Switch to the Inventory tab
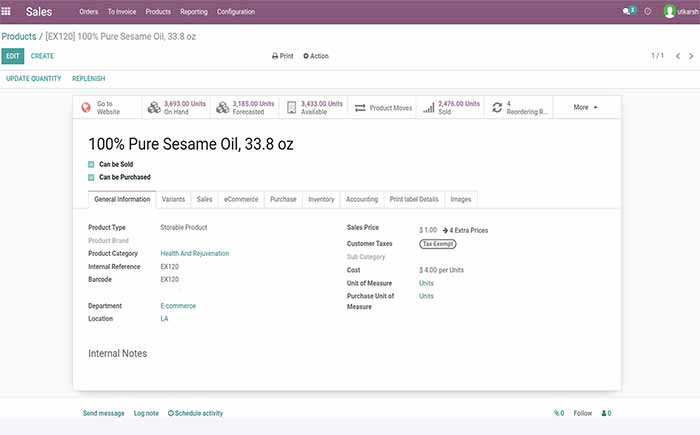Viewport: 700px width, 435px height. point(321,199)
